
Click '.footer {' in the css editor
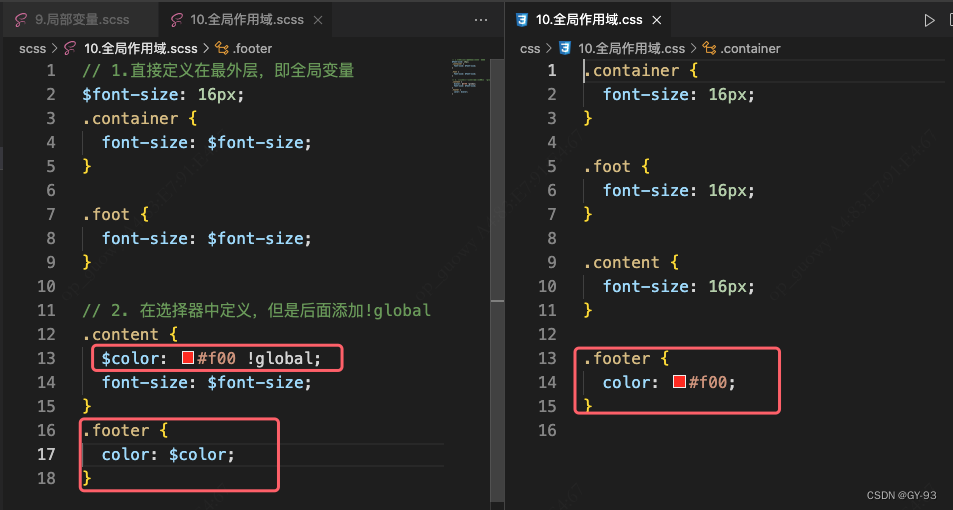626,358
